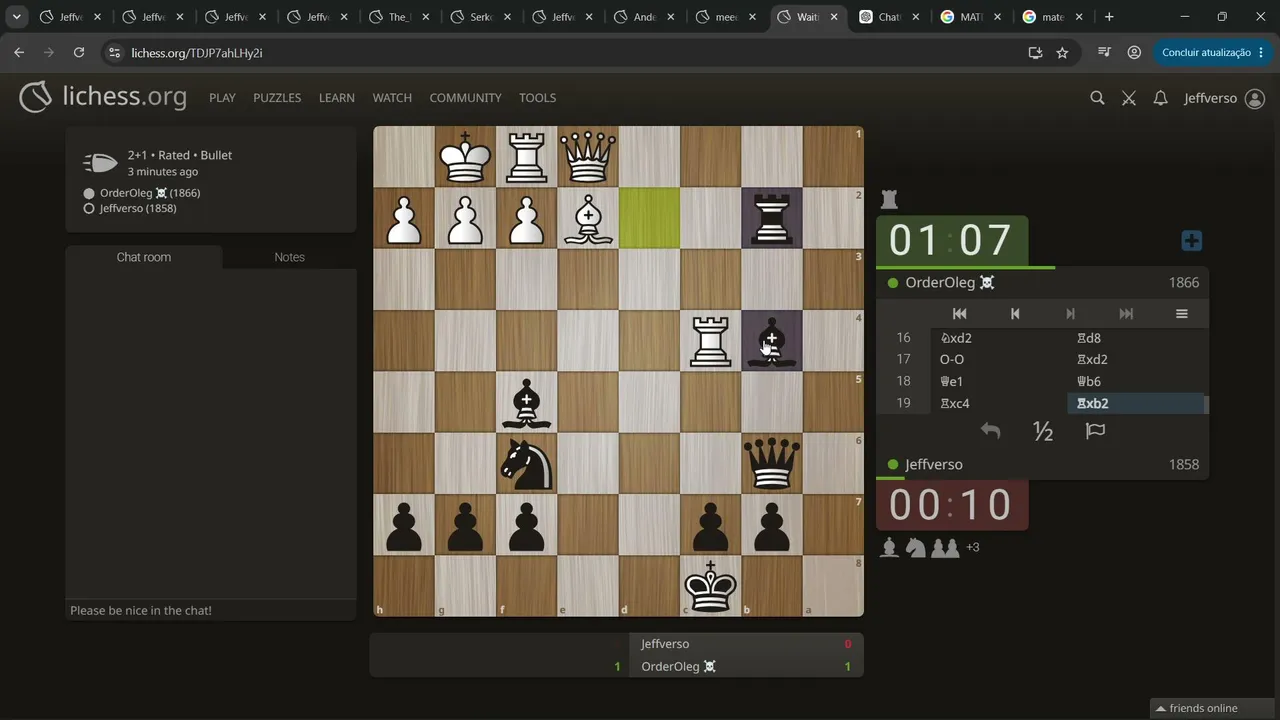The height and width of the screenshot is (720, 1280).
Task: Select the black bishop on rank 5
Action: [x=527, y=402]
